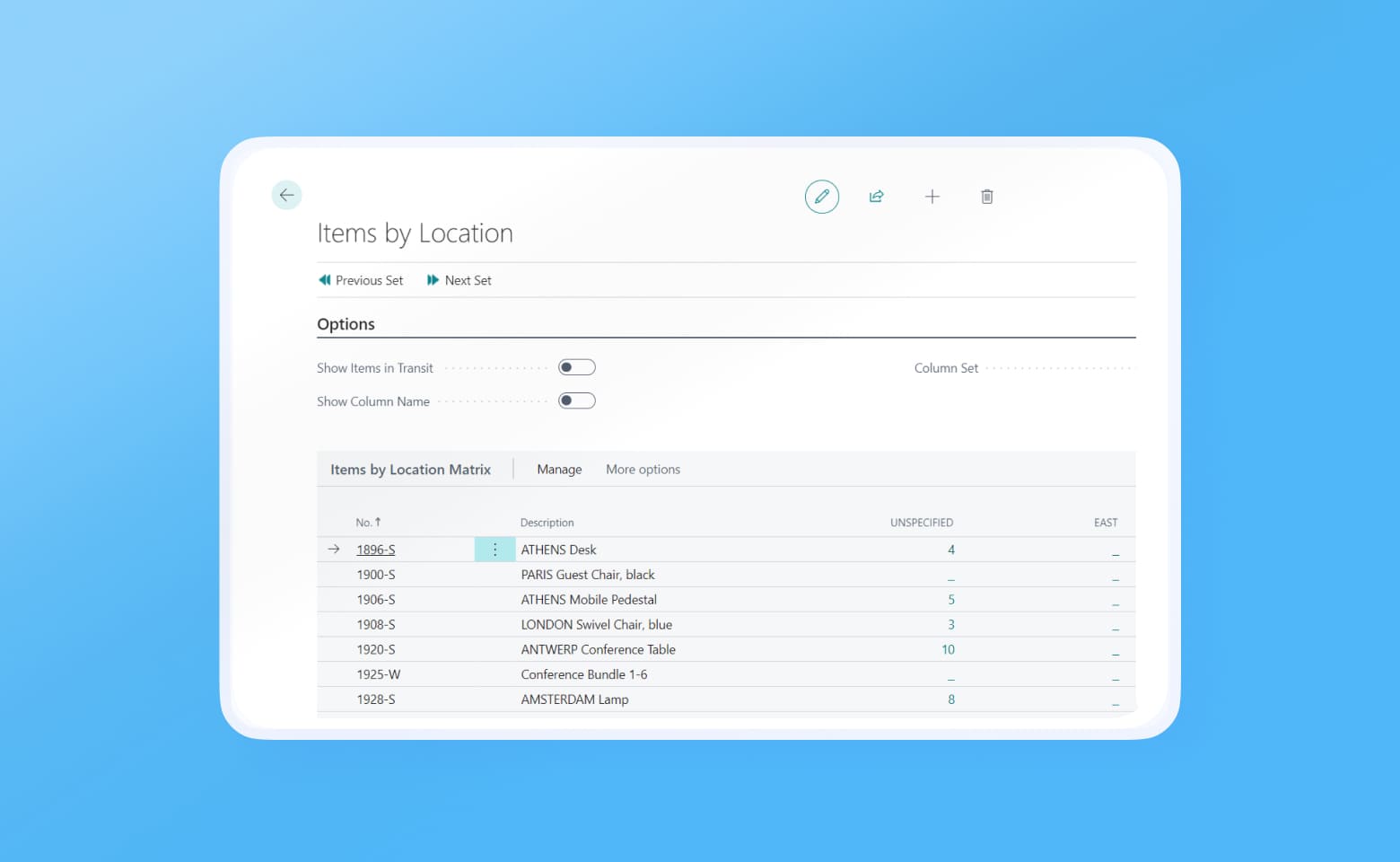Screen dimensions: 1400x862
Task: Click ATHENS Desk description
Action: click(x=558, y=550)
